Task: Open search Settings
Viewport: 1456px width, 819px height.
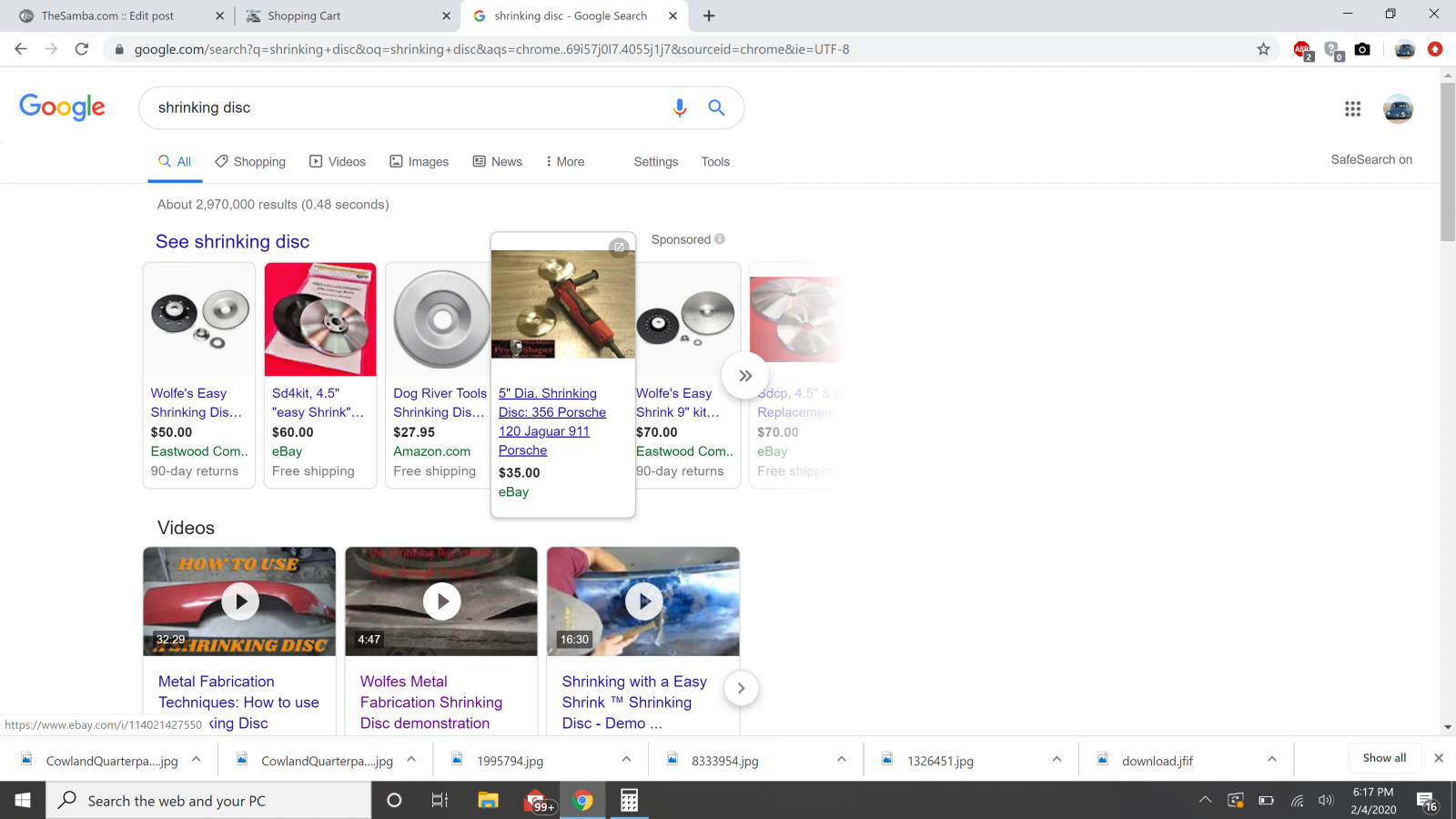Action: (656, 162)
